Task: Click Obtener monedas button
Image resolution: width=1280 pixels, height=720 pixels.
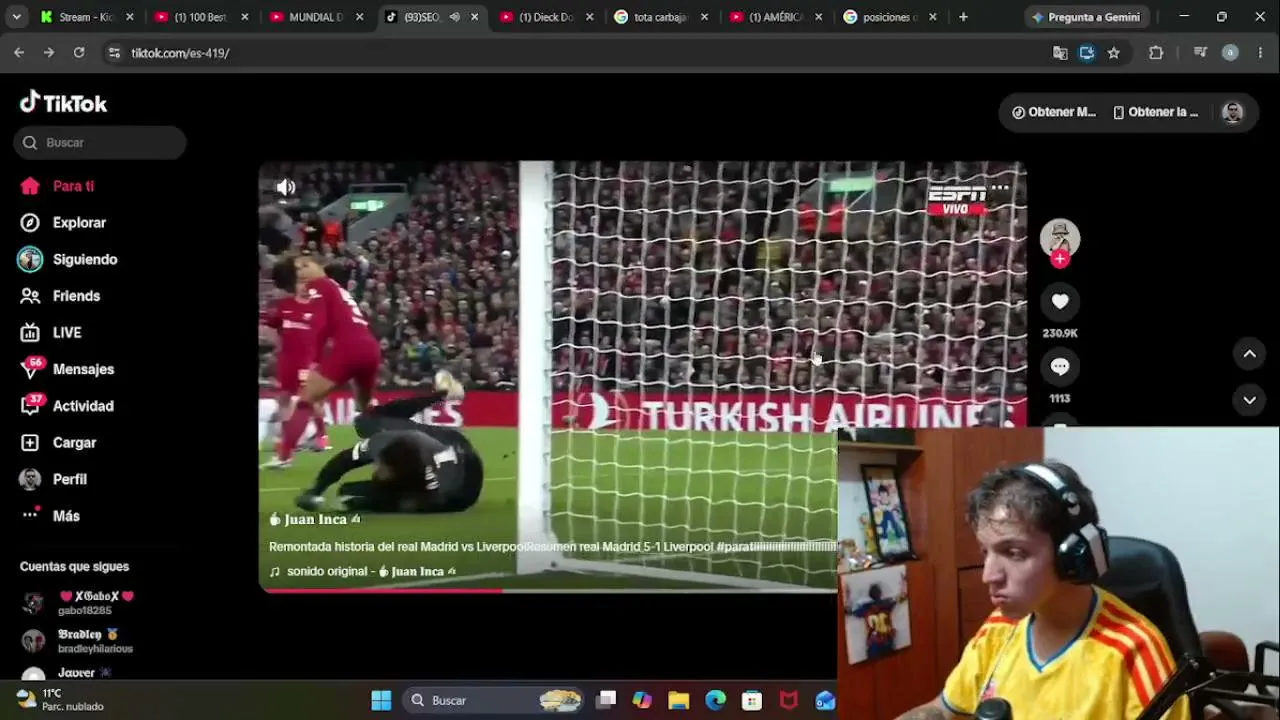Action: pyautogui.click(x=1054, y=112)
